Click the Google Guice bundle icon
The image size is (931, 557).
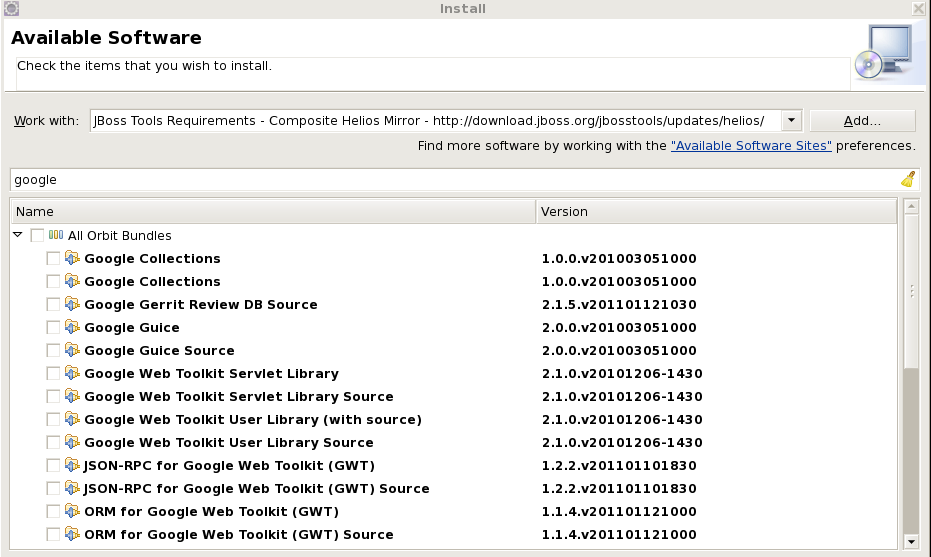(x=72, y=328)
